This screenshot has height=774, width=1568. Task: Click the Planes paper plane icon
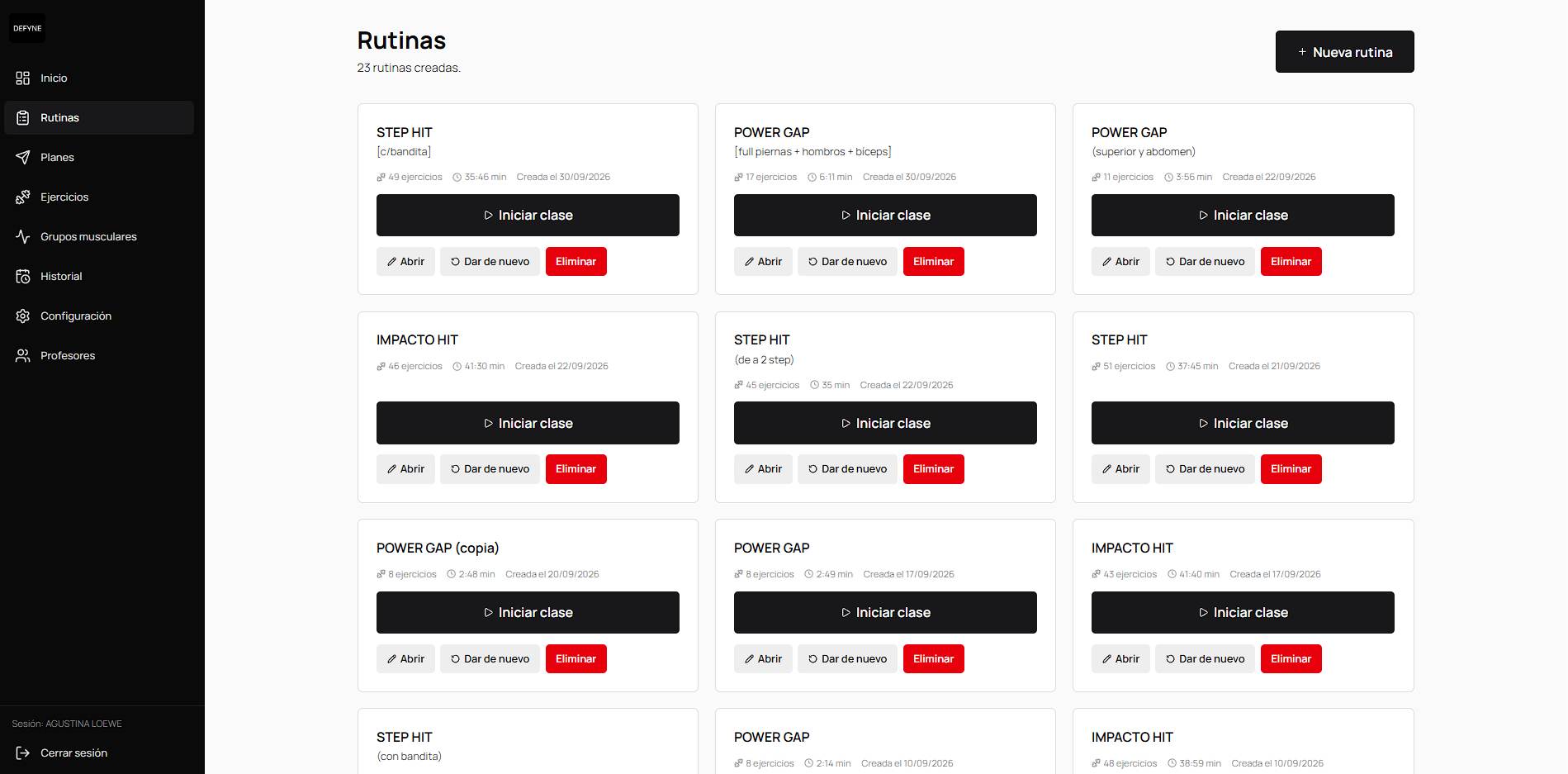point(23,157)
